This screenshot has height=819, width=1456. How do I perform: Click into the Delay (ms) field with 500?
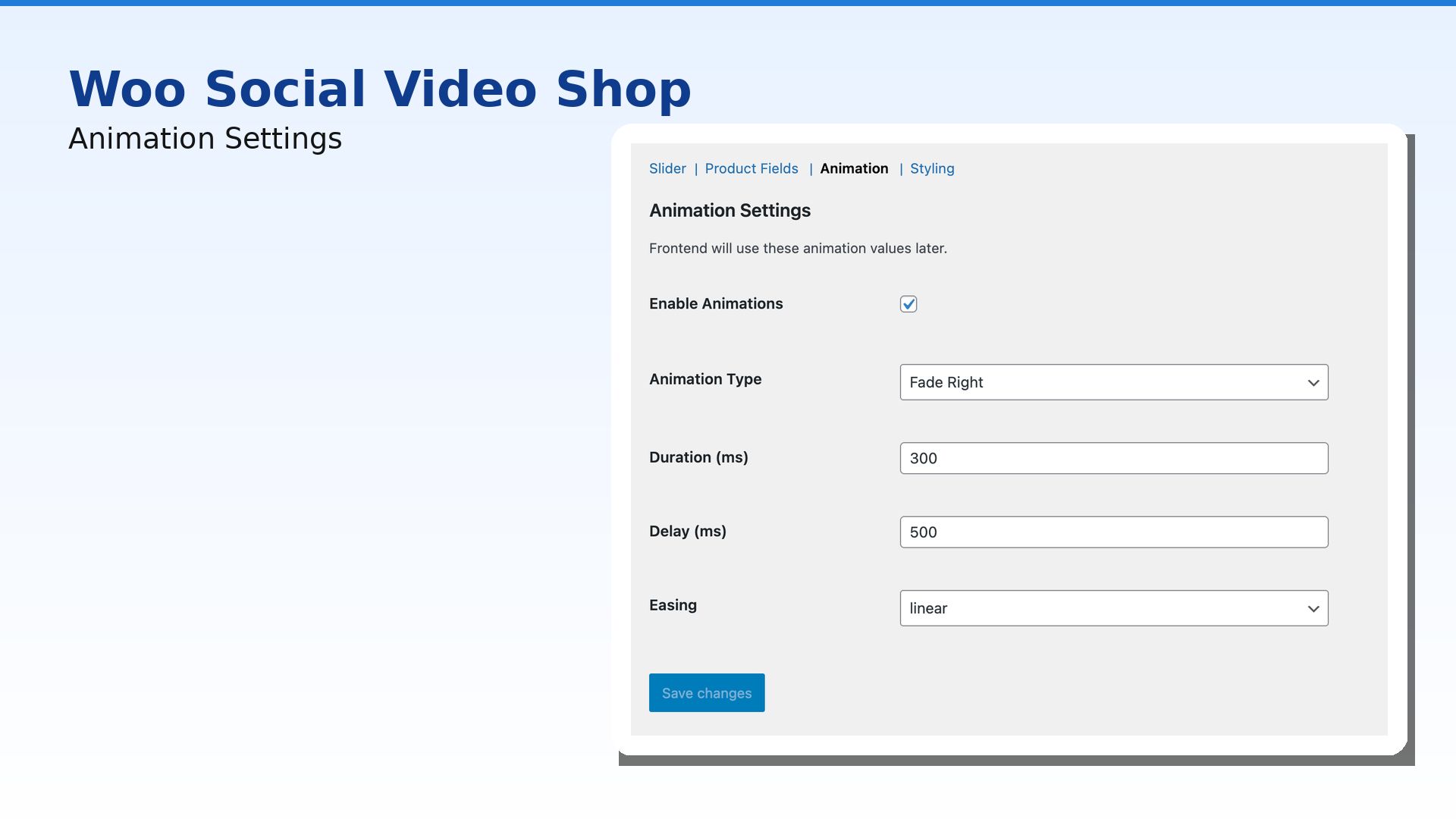1113,532
